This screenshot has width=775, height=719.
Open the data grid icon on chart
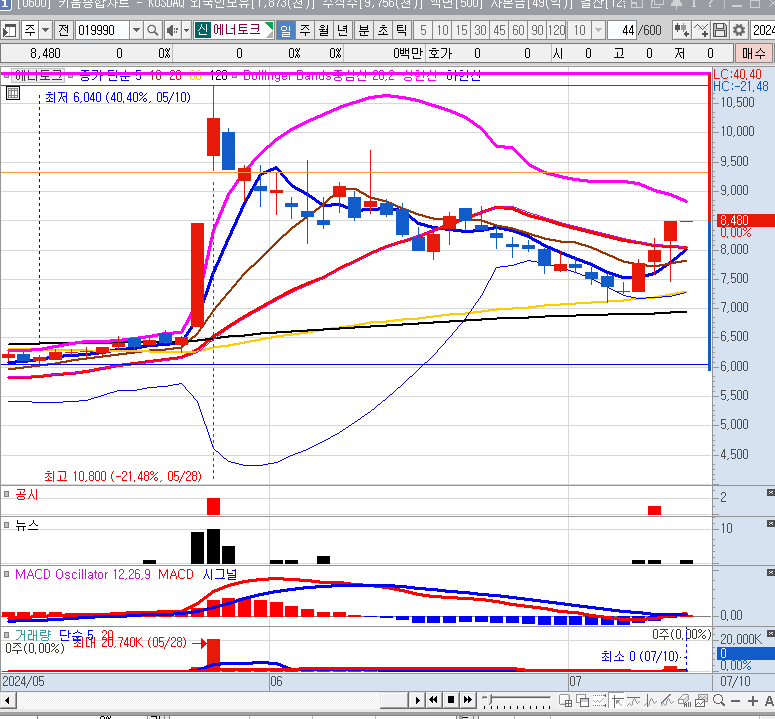(x=13, y=94)
